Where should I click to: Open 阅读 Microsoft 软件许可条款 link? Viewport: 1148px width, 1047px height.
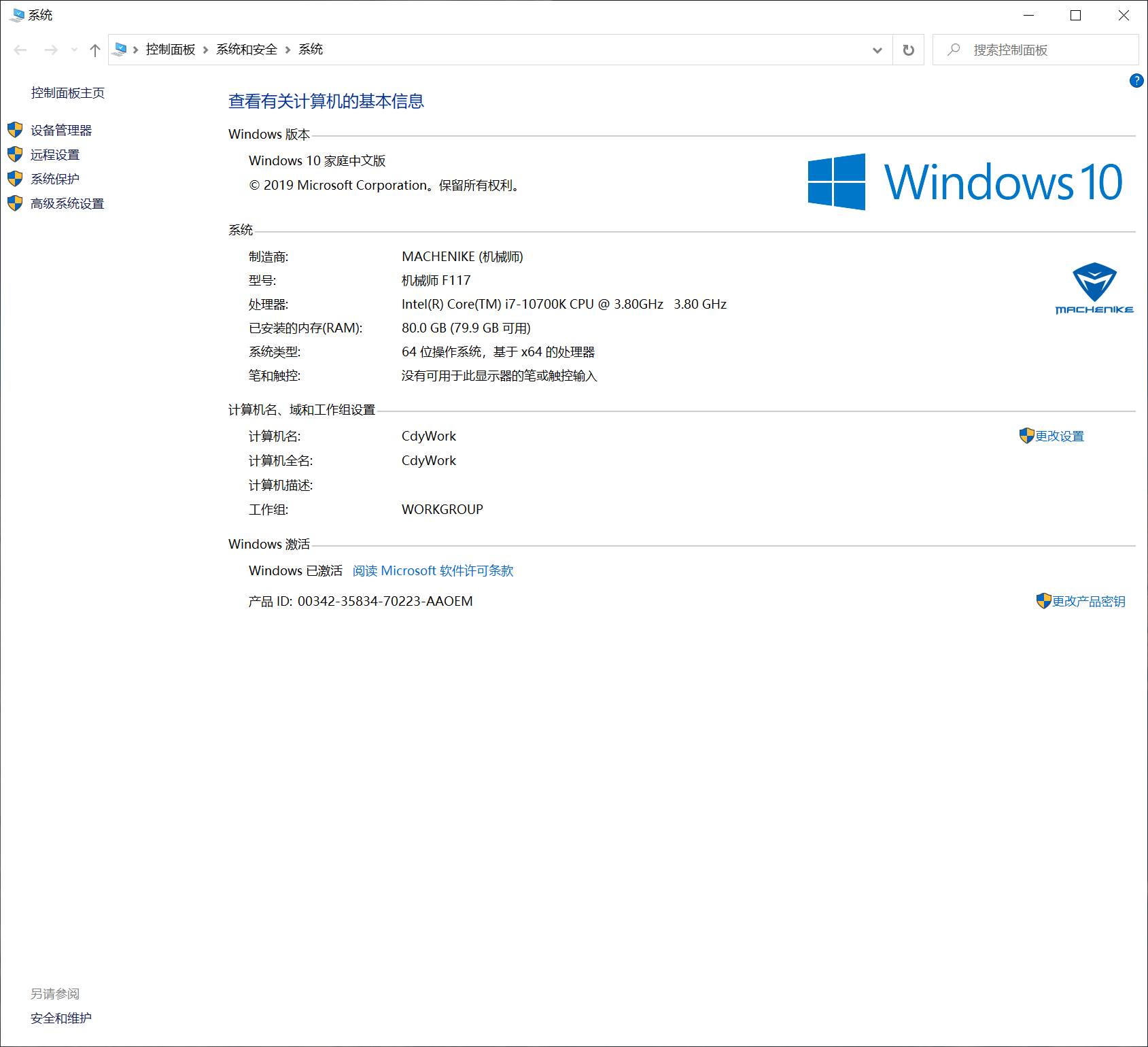(x=433, y=571)
